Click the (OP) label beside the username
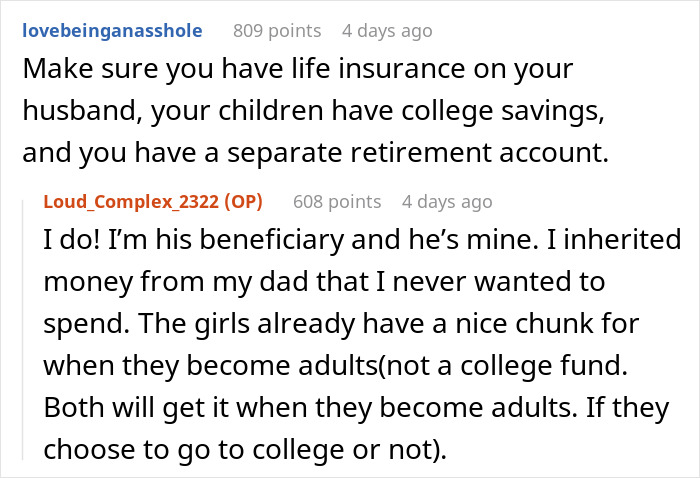The width and height of the screenshot is (700, 478). click(x=240, y=202)
